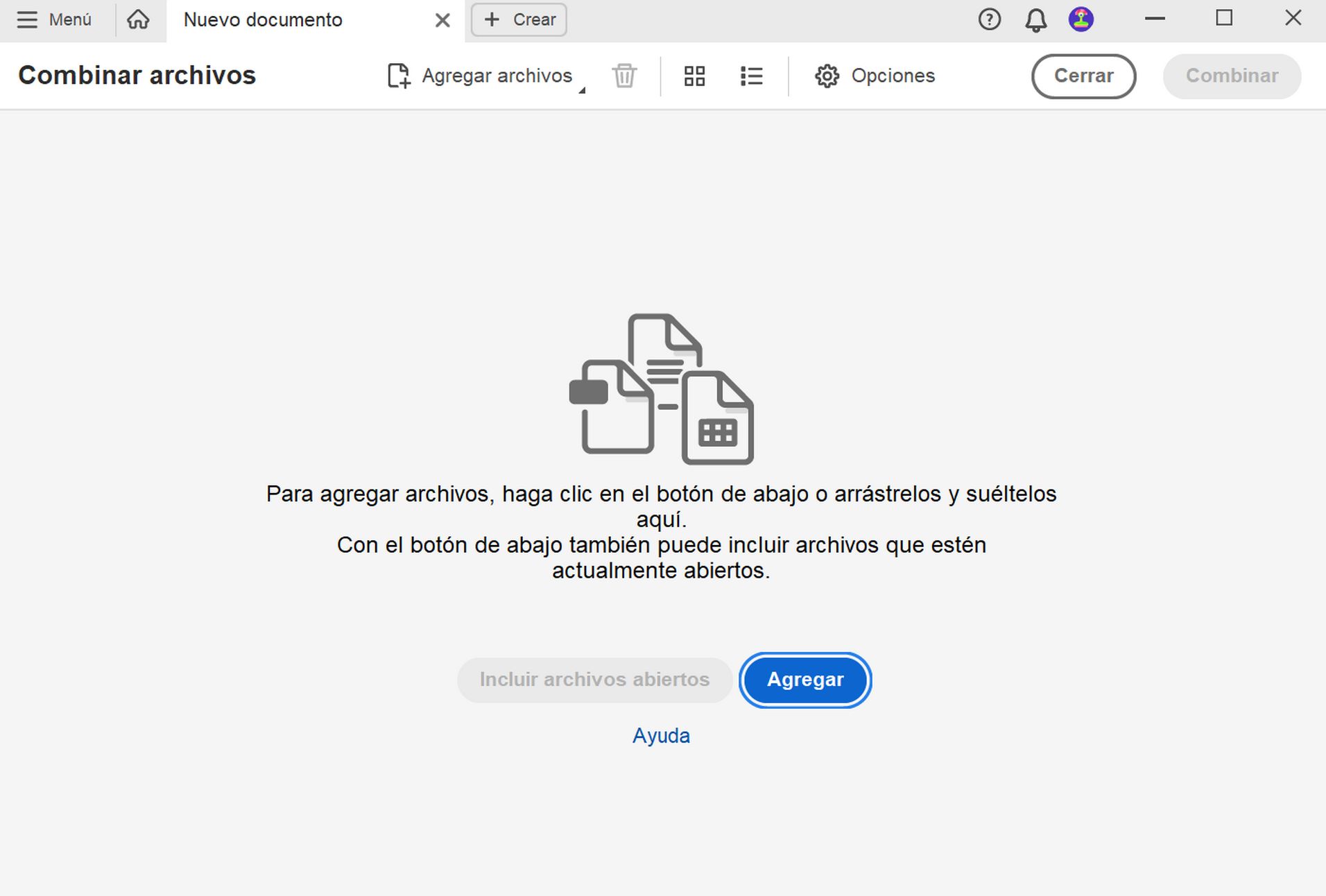Click the Combinar button
1326x896 pixels.
[x=1232, y=76]
